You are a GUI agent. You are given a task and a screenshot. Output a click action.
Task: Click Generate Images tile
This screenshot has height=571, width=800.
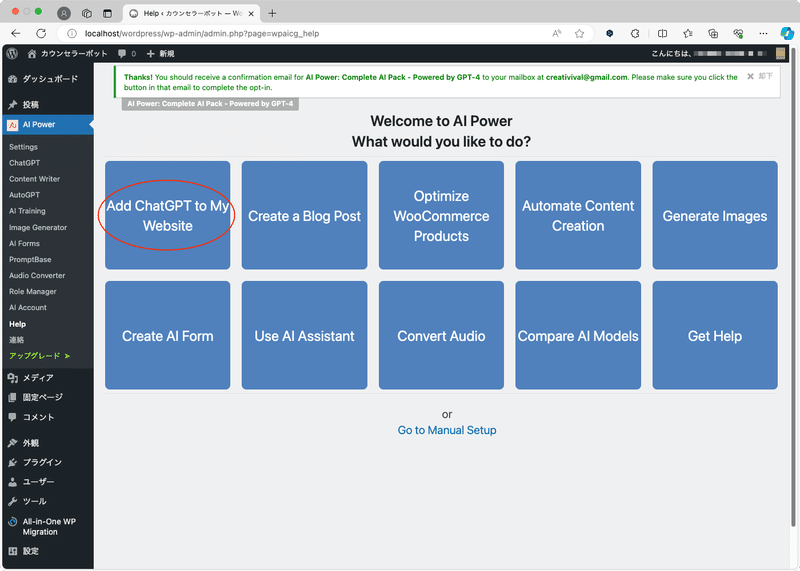(715, 215)
